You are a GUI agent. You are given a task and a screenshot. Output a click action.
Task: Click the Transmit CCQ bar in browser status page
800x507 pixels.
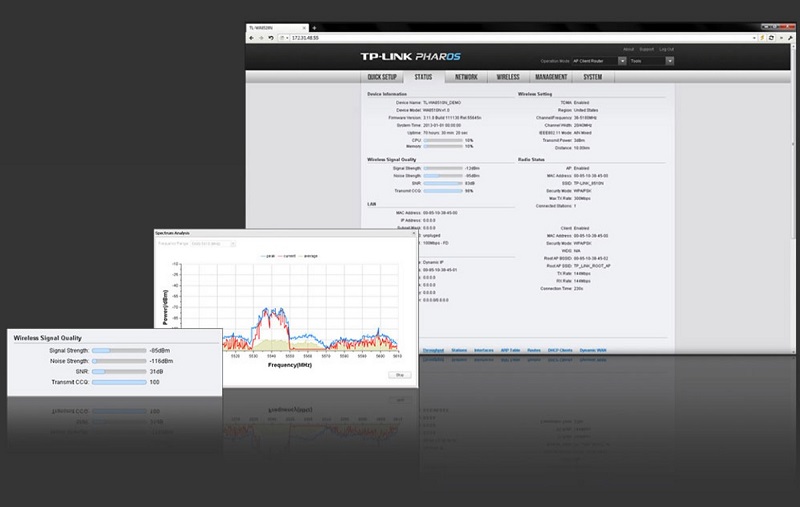pyautogui.click(x=443, y=191)
